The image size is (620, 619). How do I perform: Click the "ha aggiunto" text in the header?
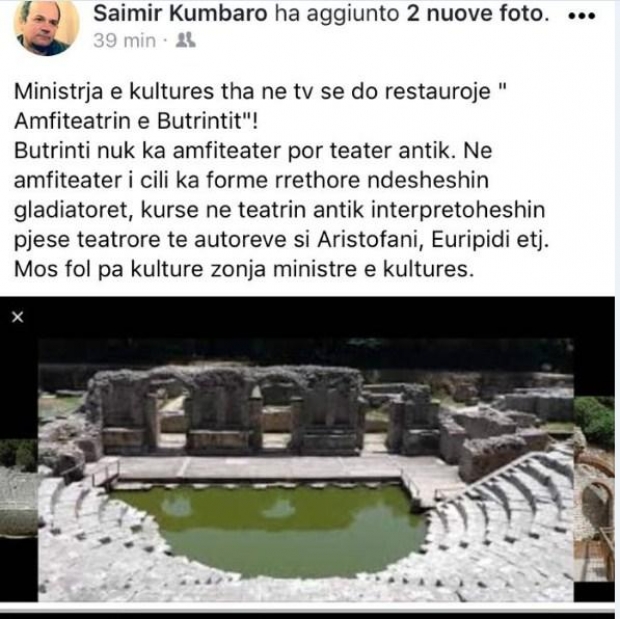337,14
